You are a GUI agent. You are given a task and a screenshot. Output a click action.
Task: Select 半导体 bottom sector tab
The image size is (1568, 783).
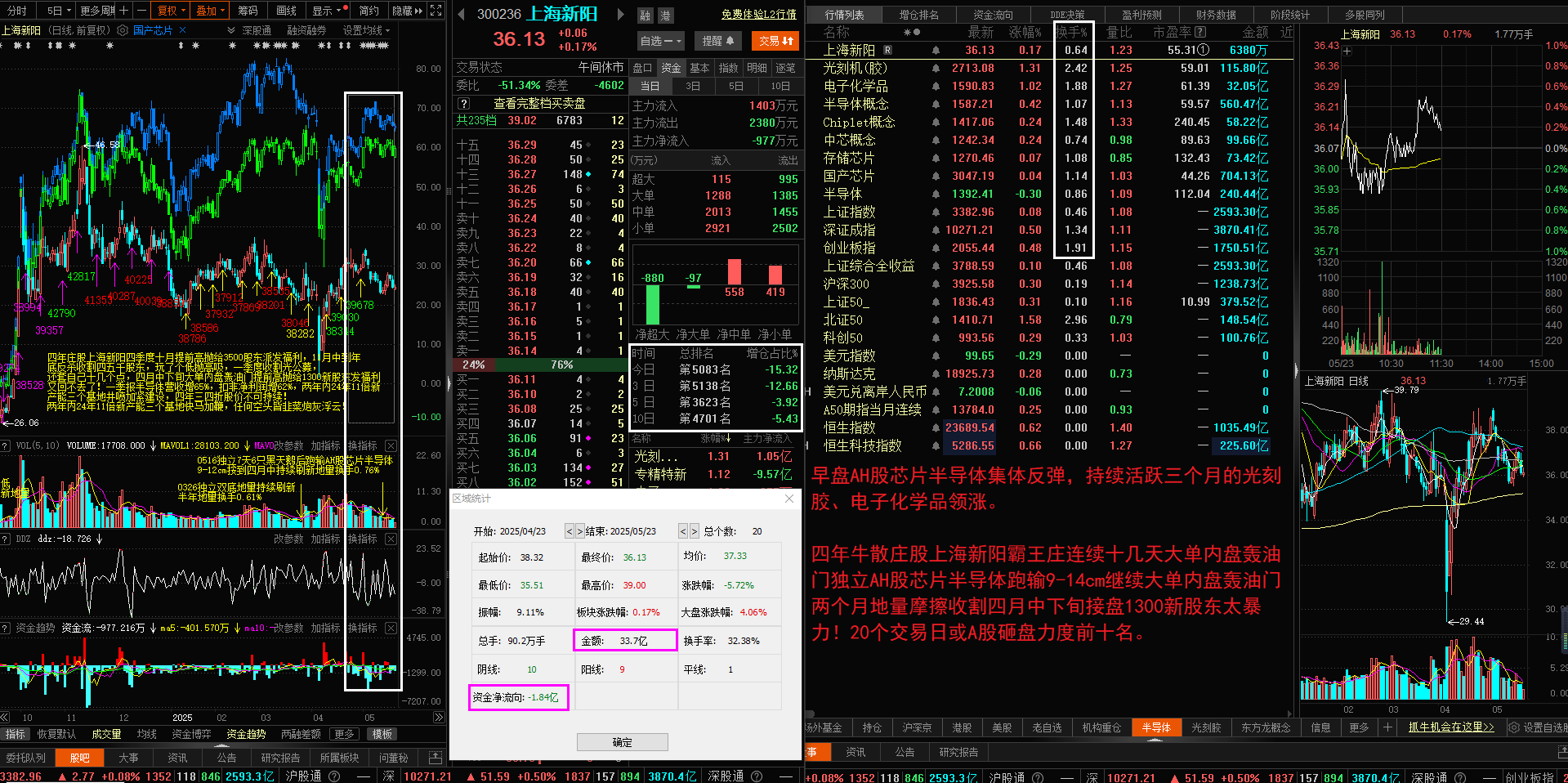pos(1155,727)
